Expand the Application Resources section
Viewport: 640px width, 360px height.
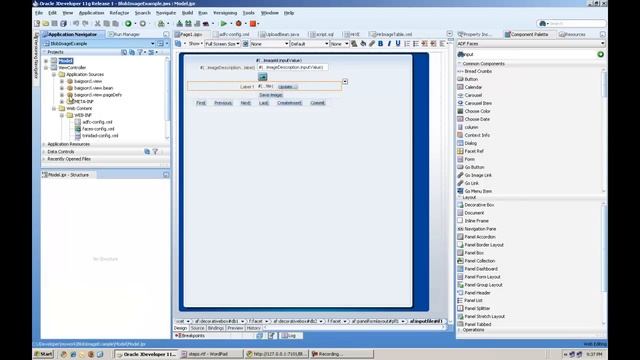44,144
